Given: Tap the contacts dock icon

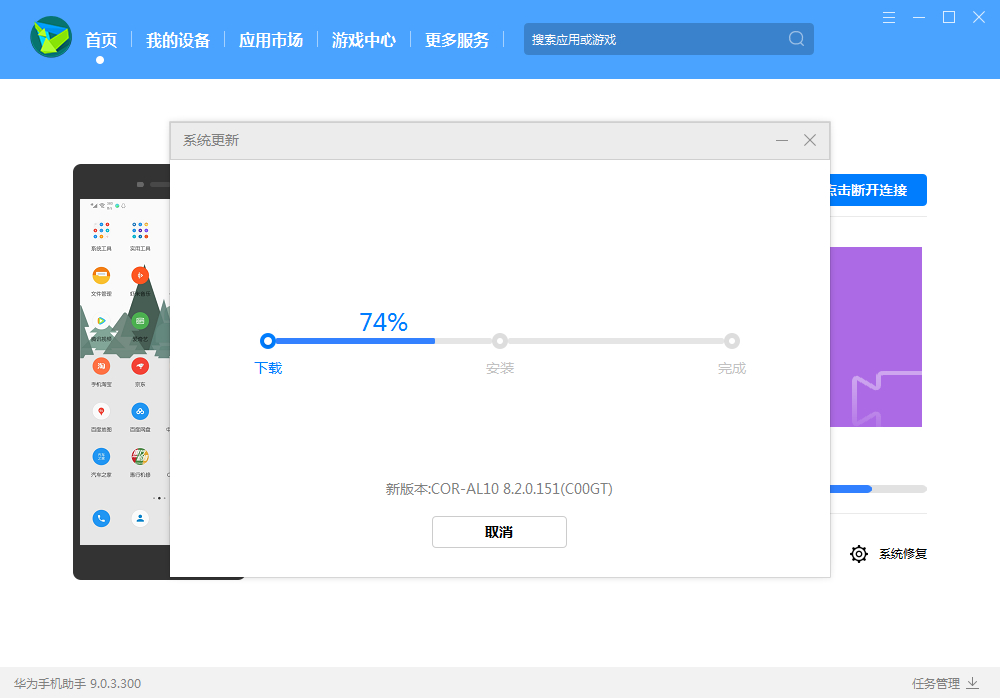Looking at the screenshot, I should [x=140, y=518].
